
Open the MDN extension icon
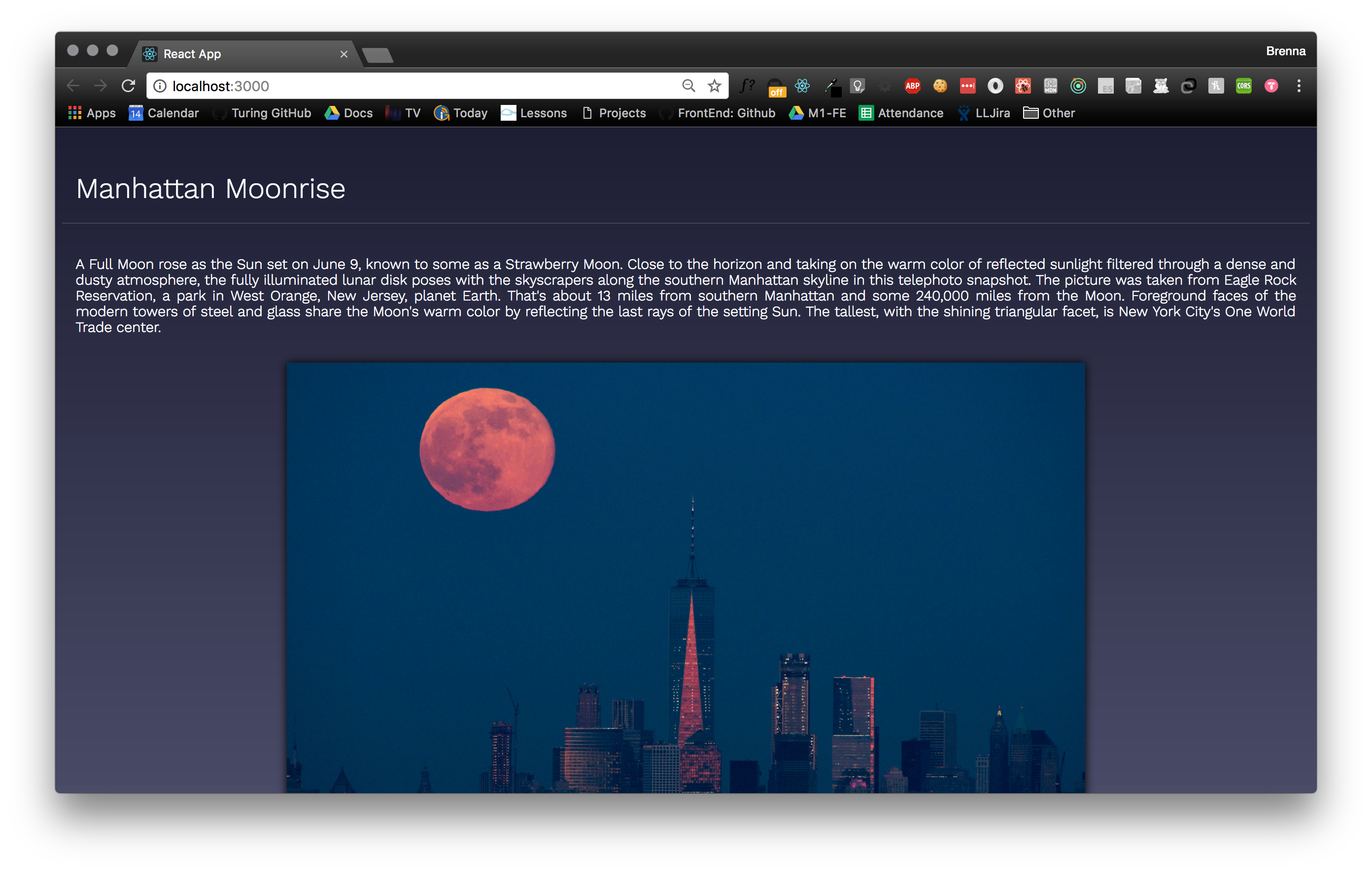[1050, 86]
